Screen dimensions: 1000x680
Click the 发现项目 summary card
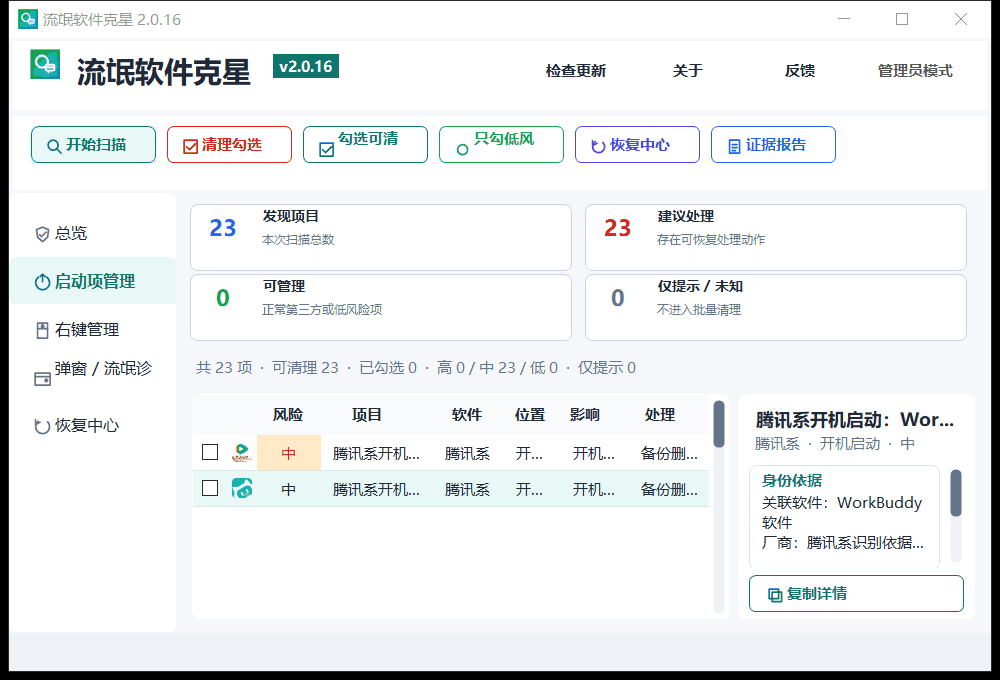pos(381,237)
